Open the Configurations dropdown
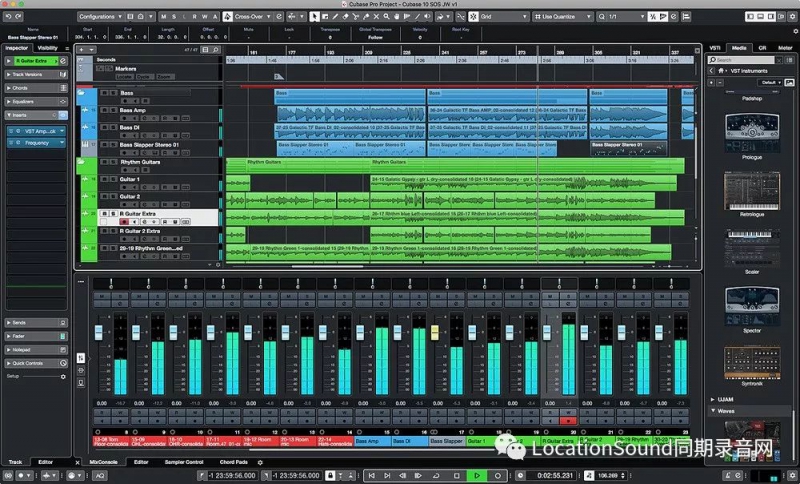Image resolution: width=800 pixels, height=484 pixels. (x=100, y=16)
